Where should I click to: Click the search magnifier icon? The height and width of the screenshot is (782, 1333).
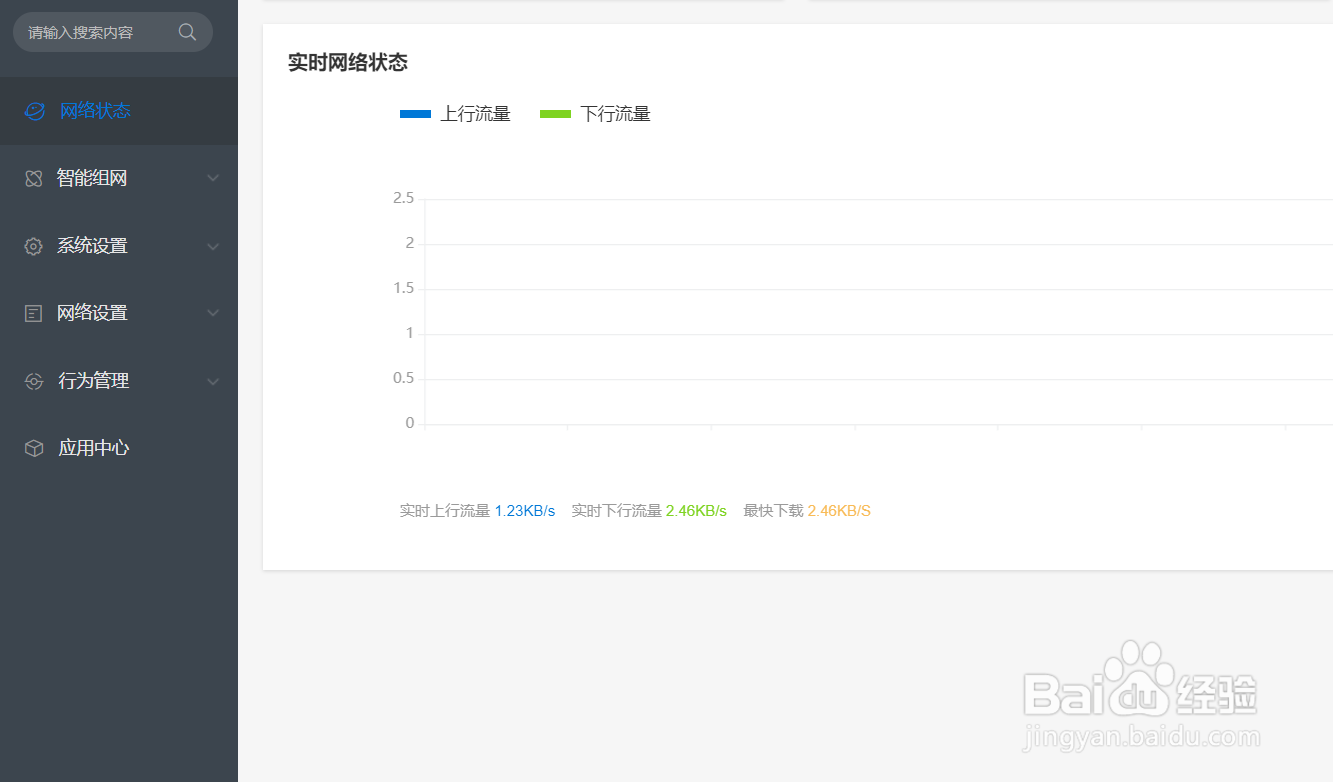click(187, 31)
